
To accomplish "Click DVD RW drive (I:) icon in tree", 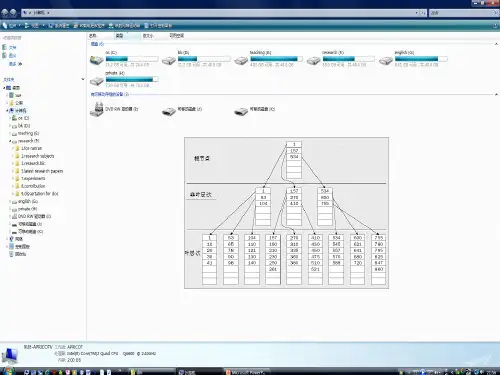I will pyautogui.click(x=14, y=217).
